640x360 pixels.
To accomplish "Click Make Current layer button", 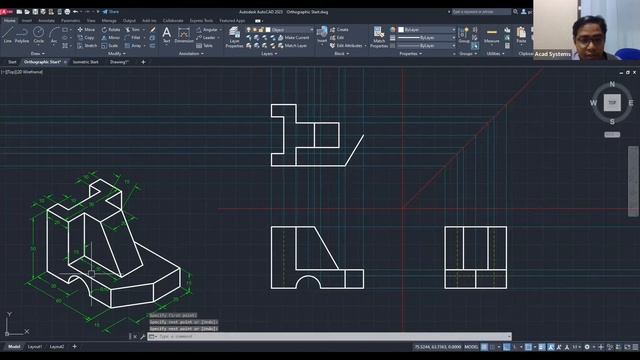I will click(x=293, y=38).
